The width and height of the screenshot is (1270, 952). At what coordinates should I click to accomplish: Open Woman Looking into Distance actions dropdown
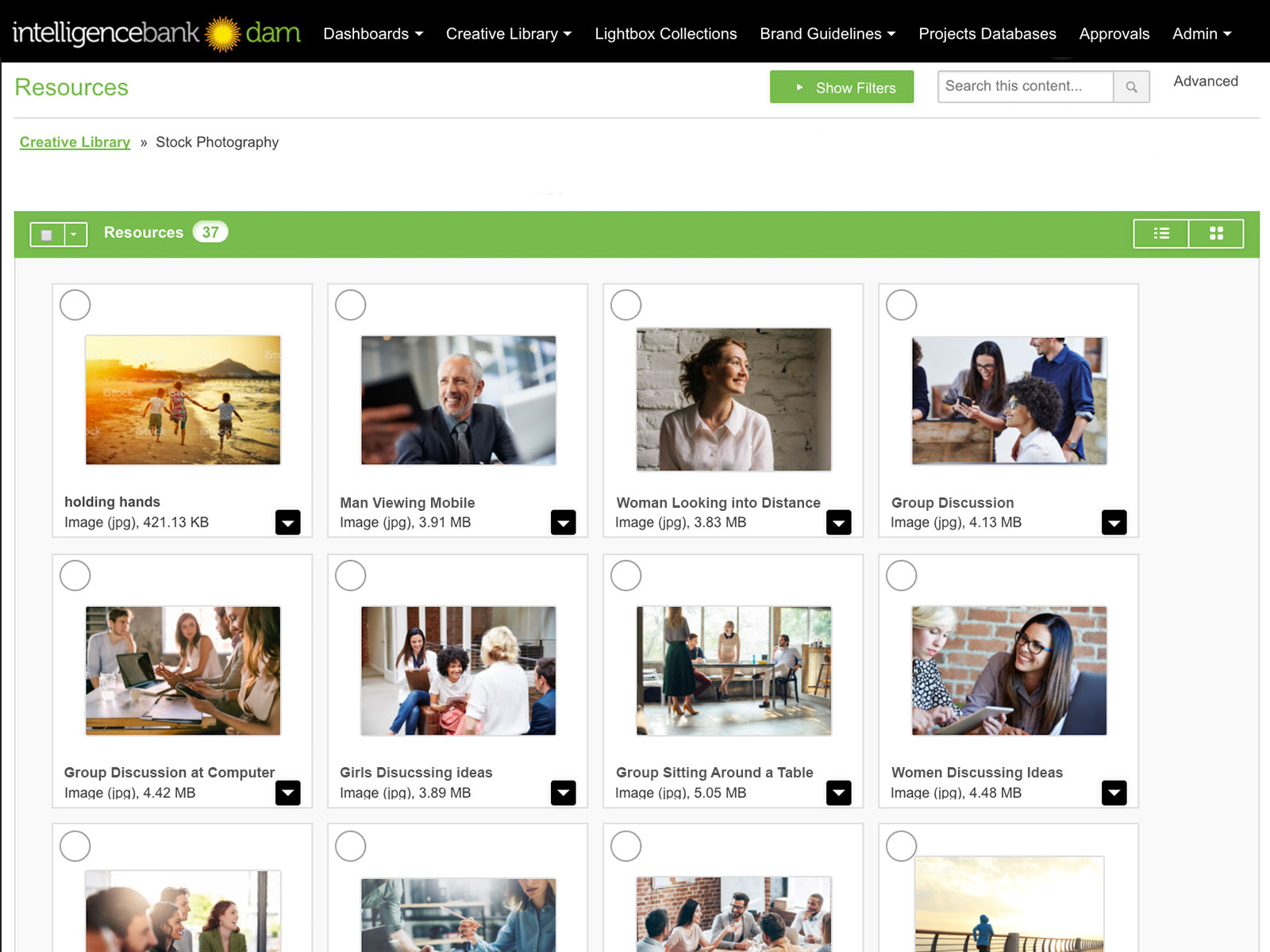(x=839, y=522)
